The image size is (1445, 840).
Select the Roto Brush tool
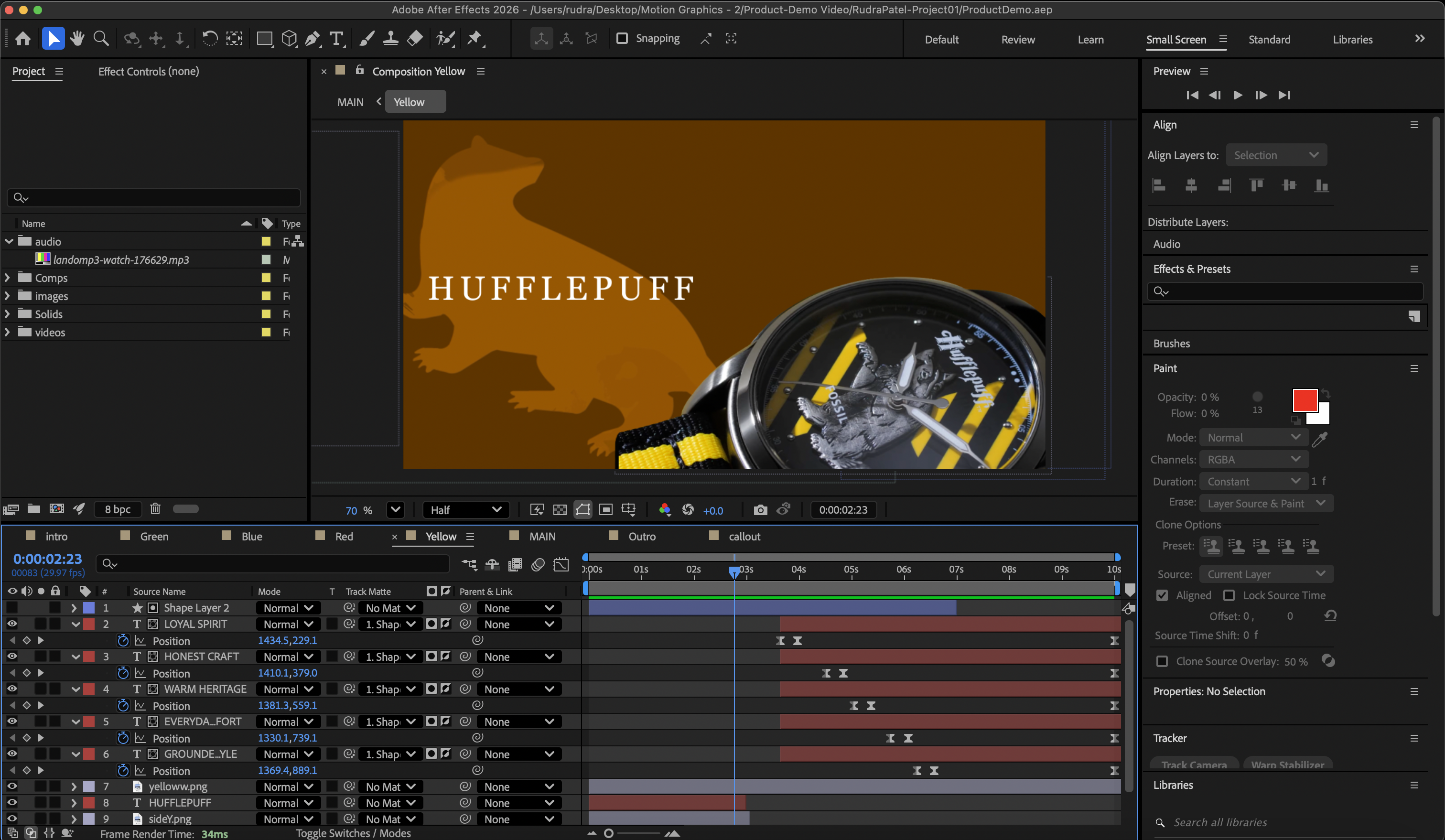[x=445, y=38]
